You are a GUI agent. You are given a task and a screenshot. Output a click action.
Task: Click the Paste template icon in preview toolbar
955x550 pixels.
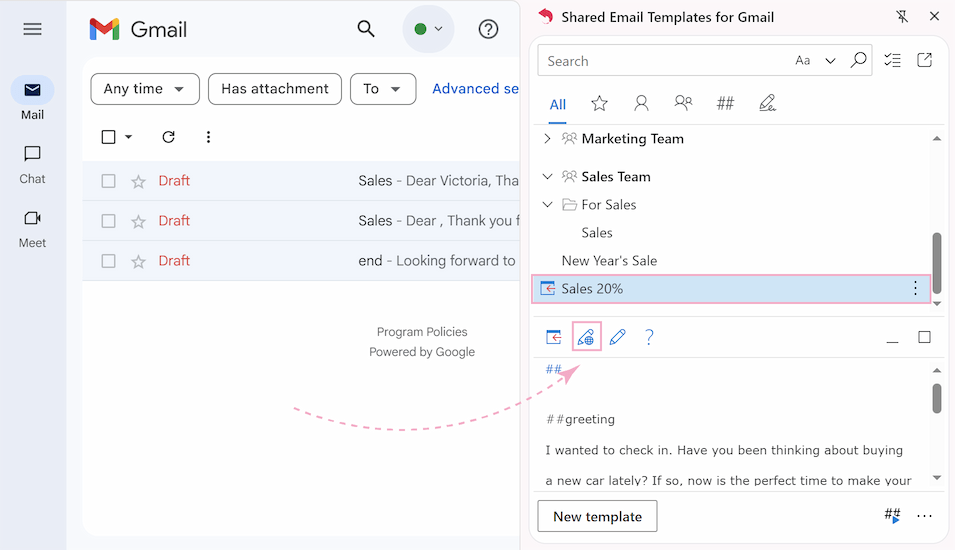click(x=553, y=337)
